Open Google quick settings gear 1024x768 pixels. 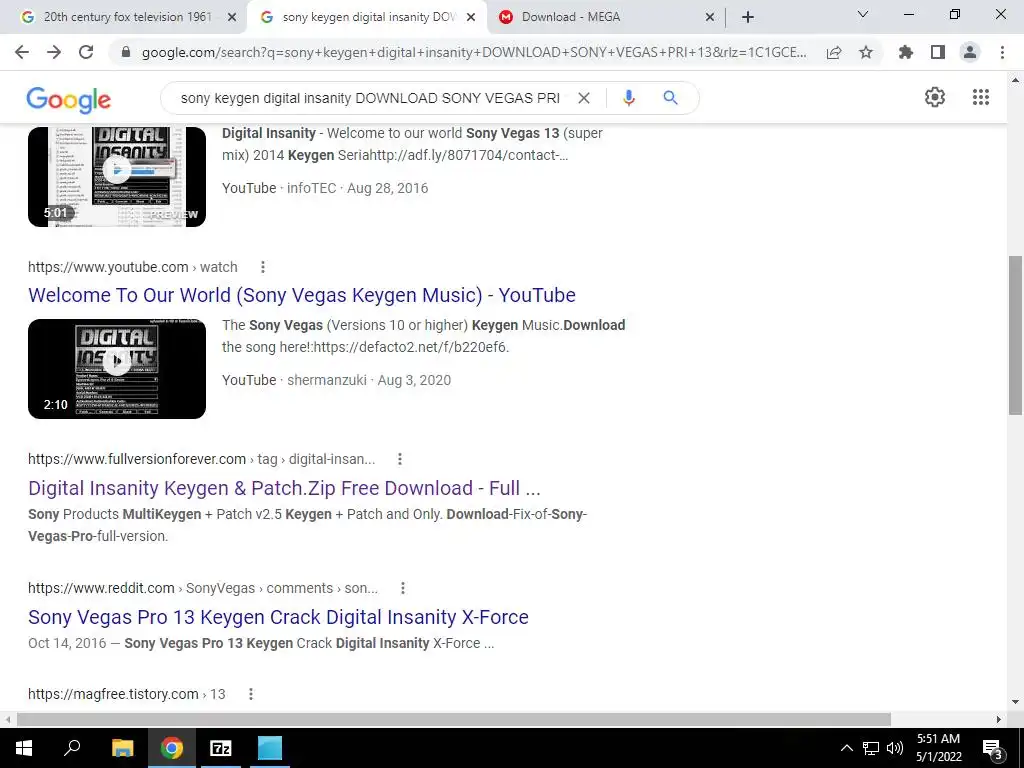(x=935, y=97)
